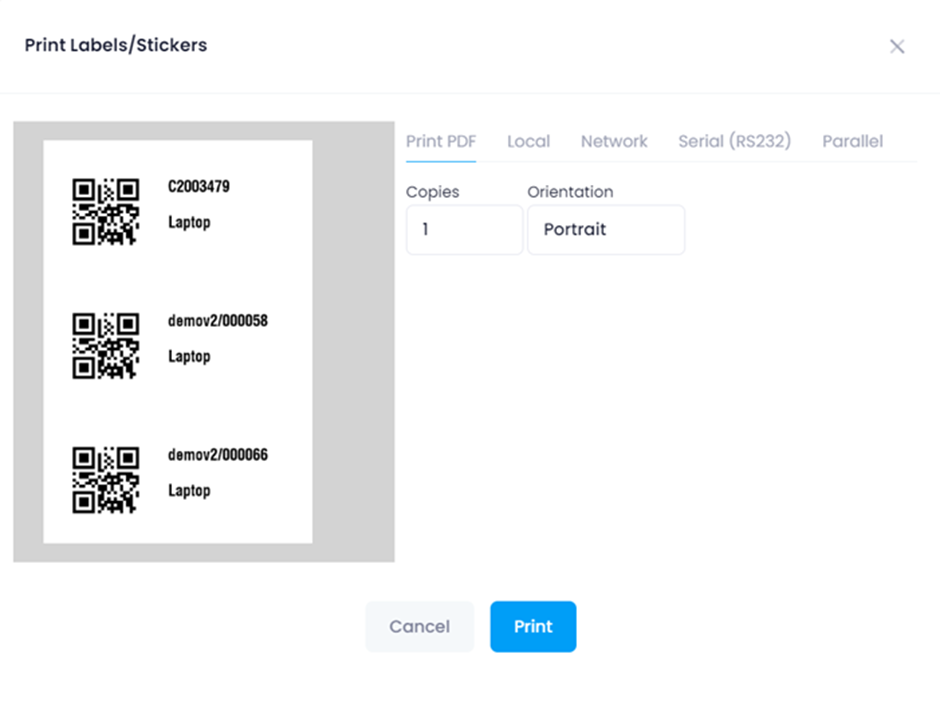Click the Orientation field label
Image resolution: width=940 pixels, height=713 pixels.
(x=570, y=192)
